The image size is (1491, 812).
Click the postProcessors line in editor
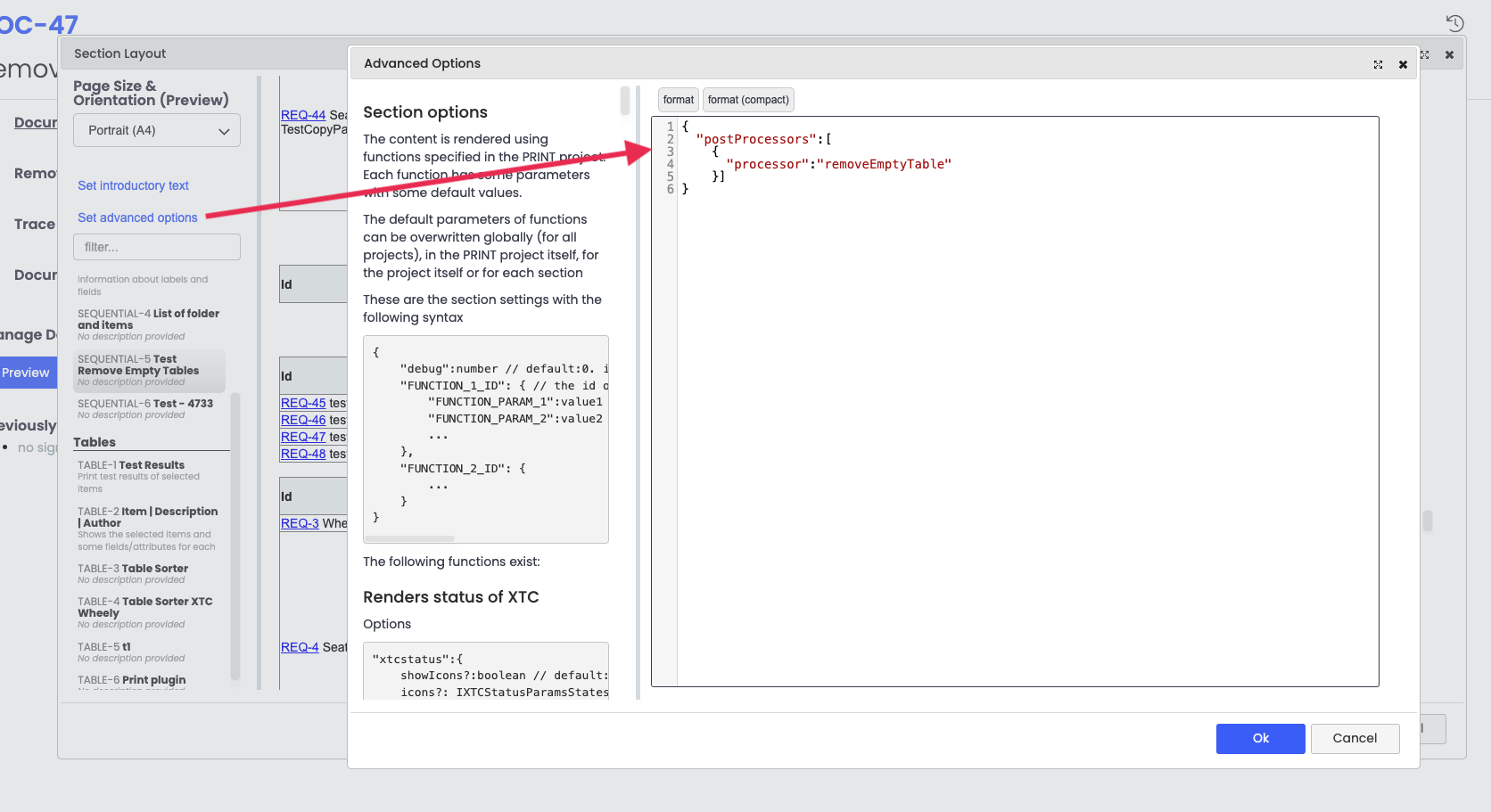(x=763, y=139)
